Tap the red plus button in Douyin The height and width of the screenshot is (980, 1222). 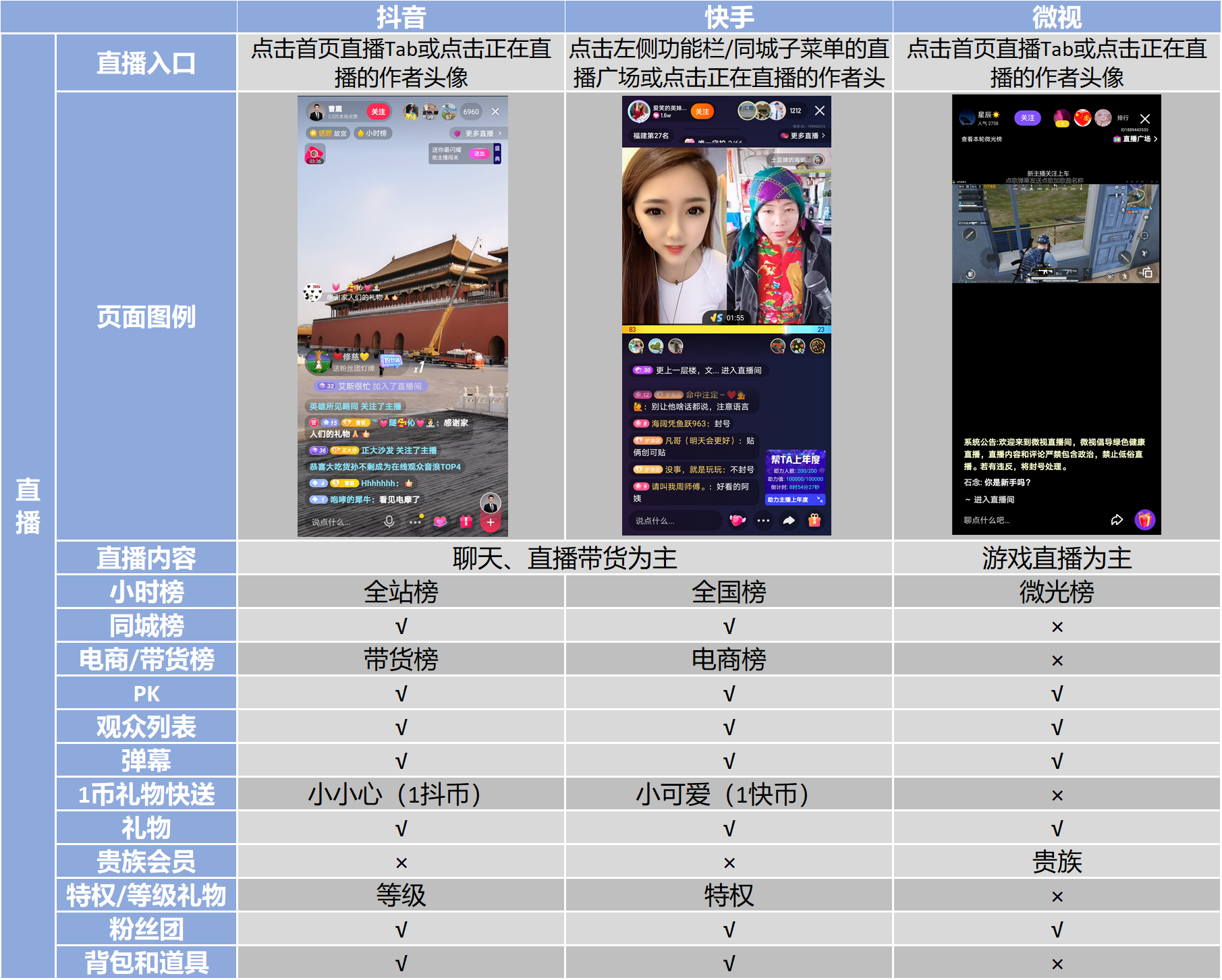point(491,522)
